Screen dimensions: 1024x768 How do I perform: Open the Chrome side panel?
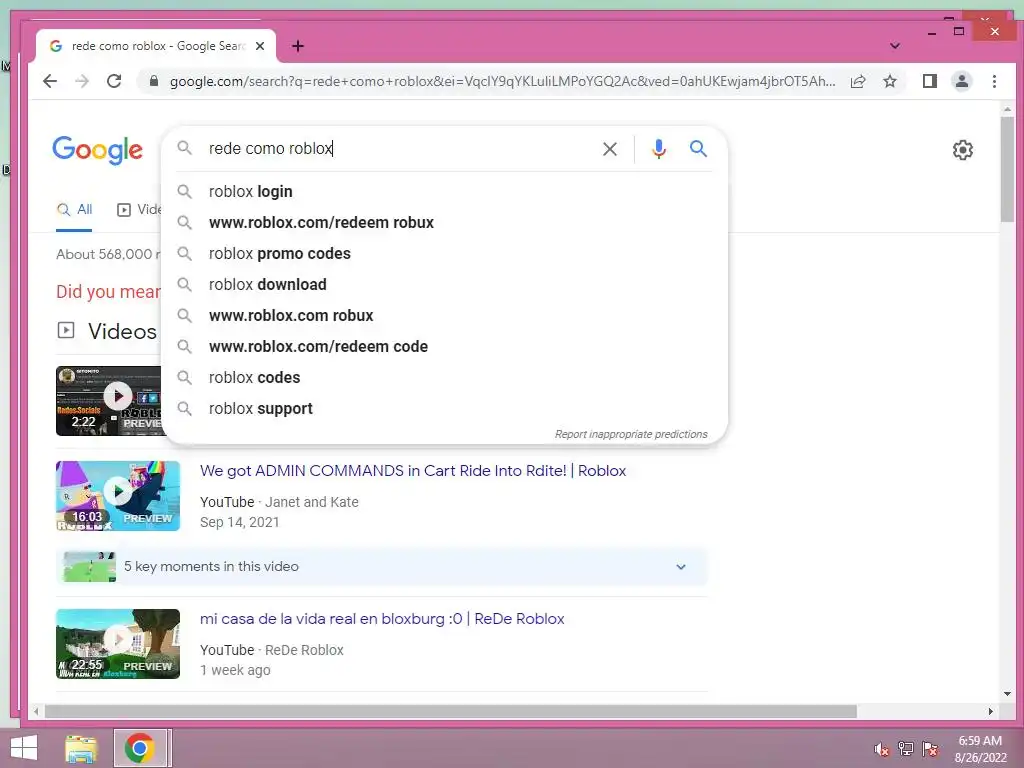click(929, 81)
